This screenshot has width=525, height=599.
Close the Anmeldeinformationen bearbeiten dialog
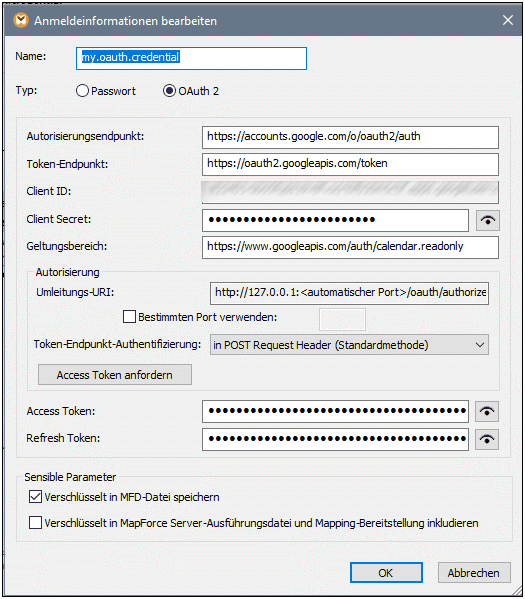point(508,20)
